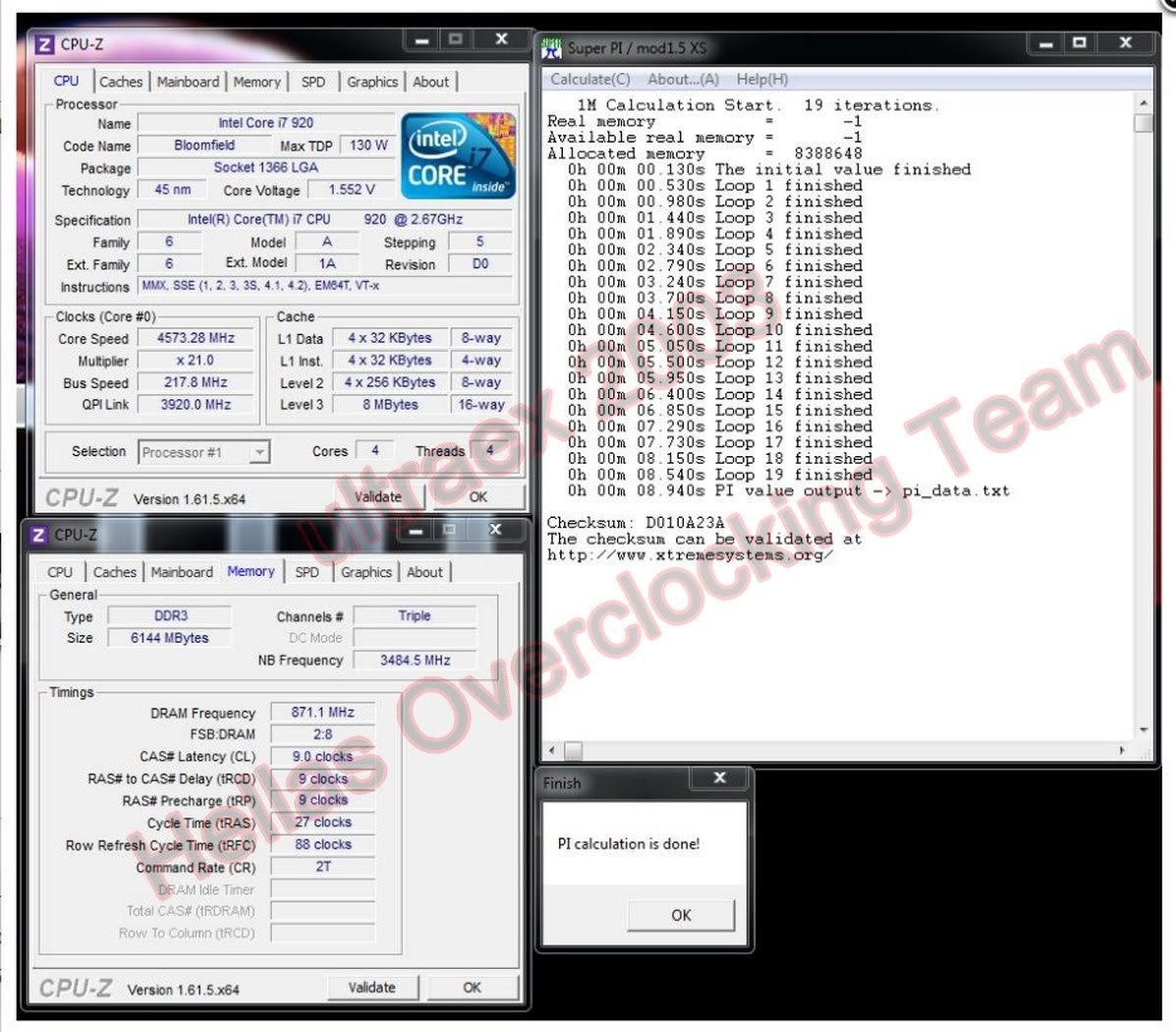Switch to the CPU tab in the lower CPU-Z window
Image resolution: width=1176 pixels, height=1032 pixels.
click(60, 572)
